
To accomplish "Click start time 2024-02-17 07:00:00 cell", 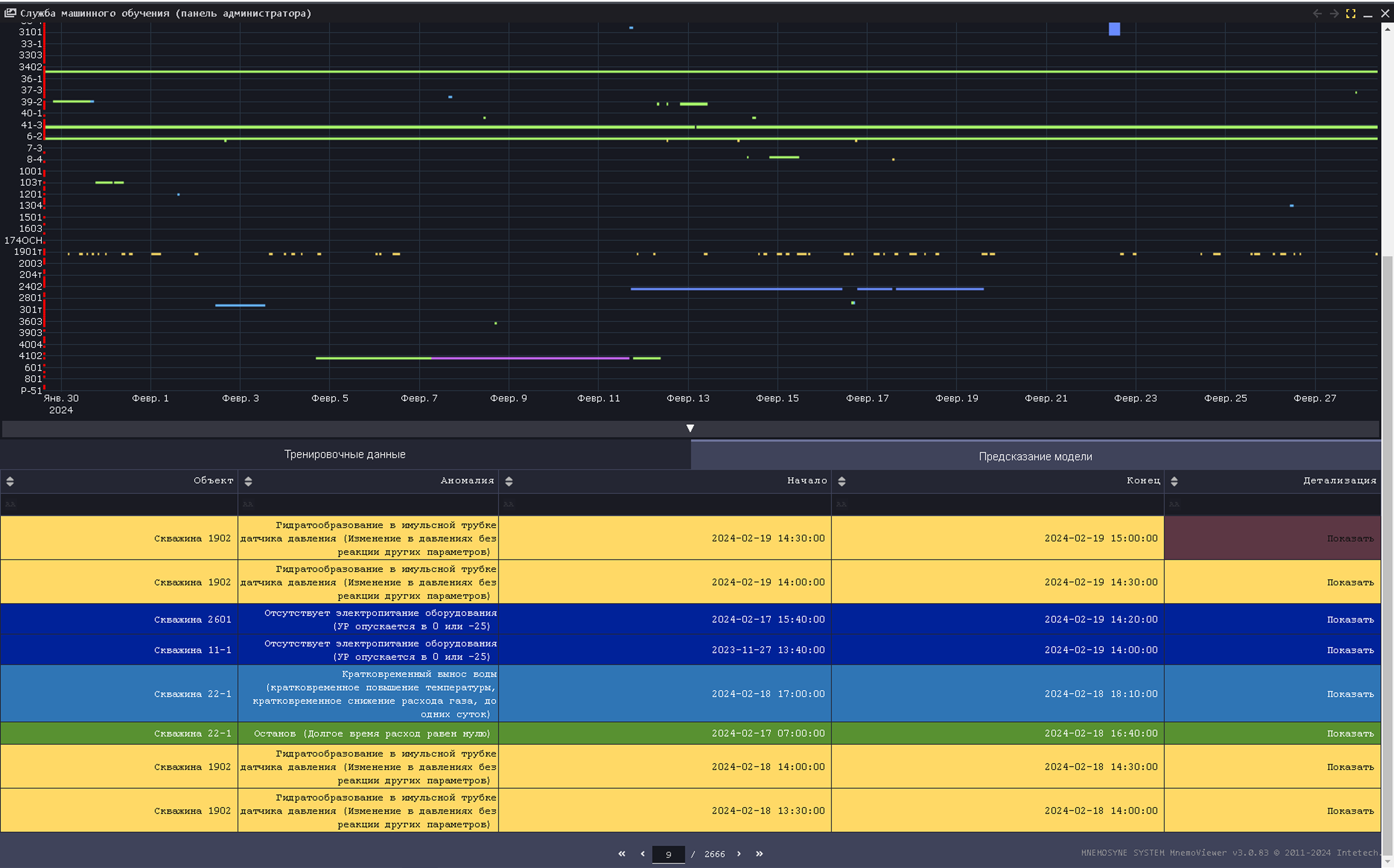I will (665, 733).
